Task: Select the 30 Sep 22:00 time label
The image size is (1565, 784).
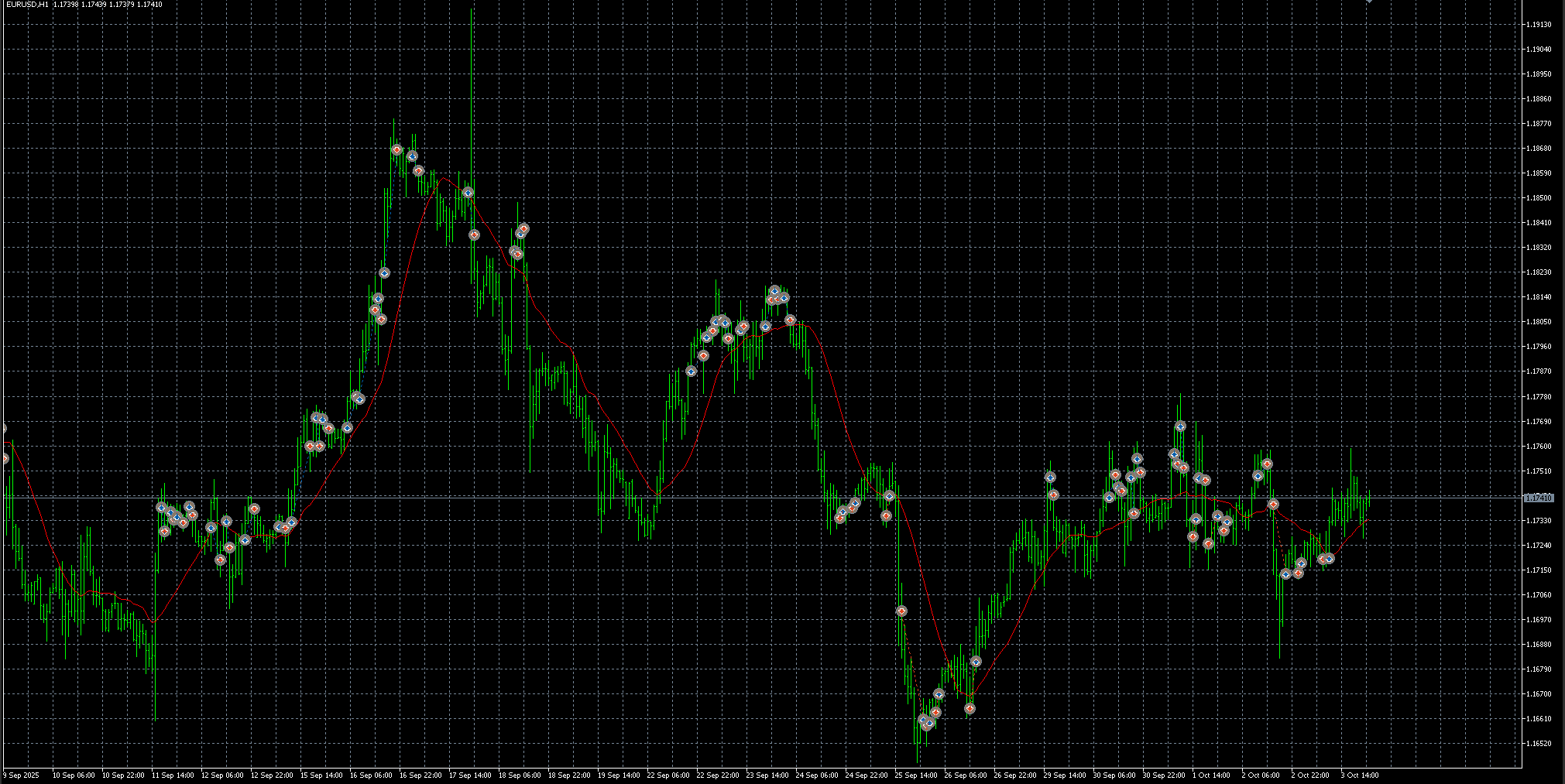Action: point(1164,775)
